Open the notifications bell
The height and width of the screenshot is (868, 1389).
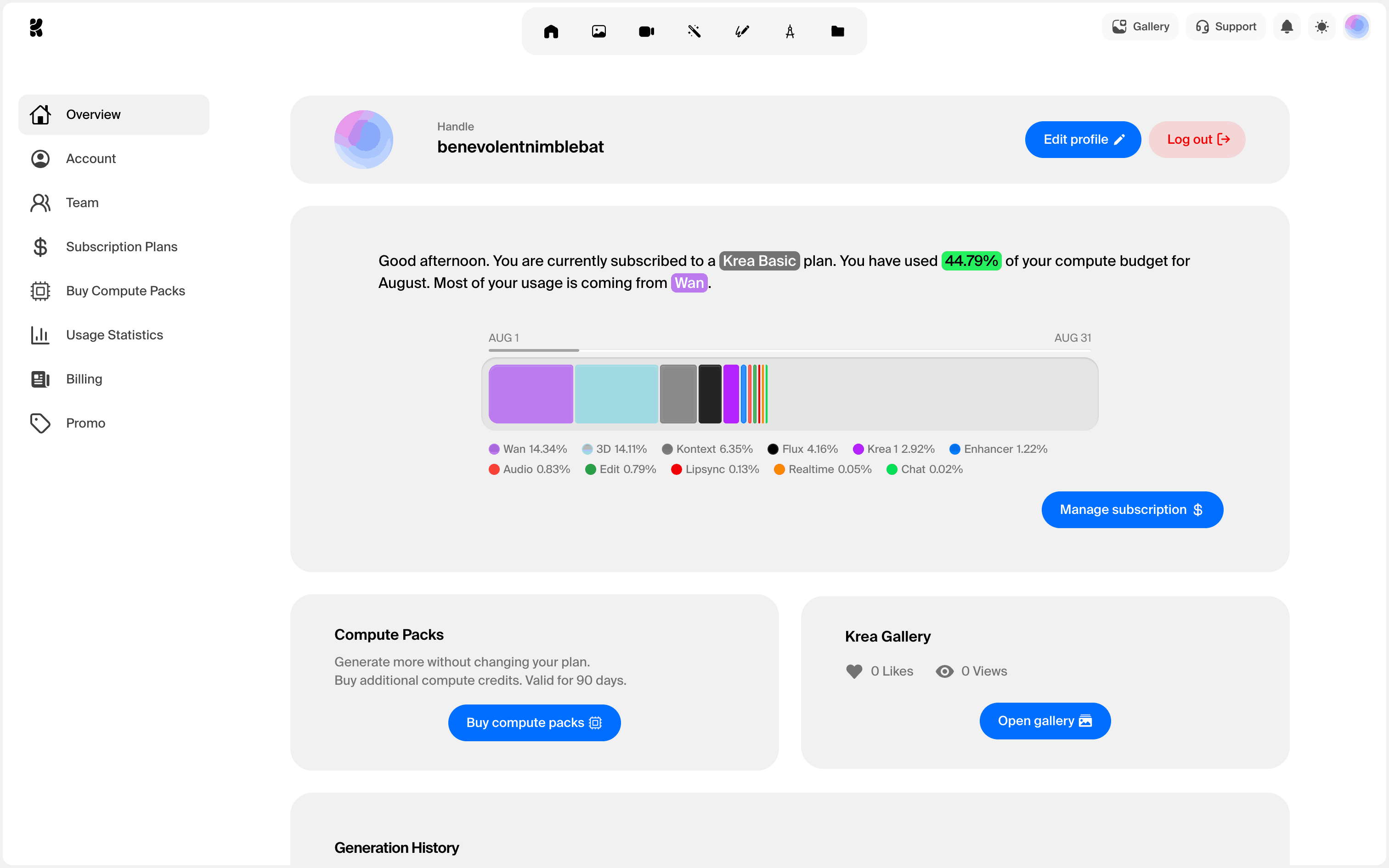pos(1287,27)
